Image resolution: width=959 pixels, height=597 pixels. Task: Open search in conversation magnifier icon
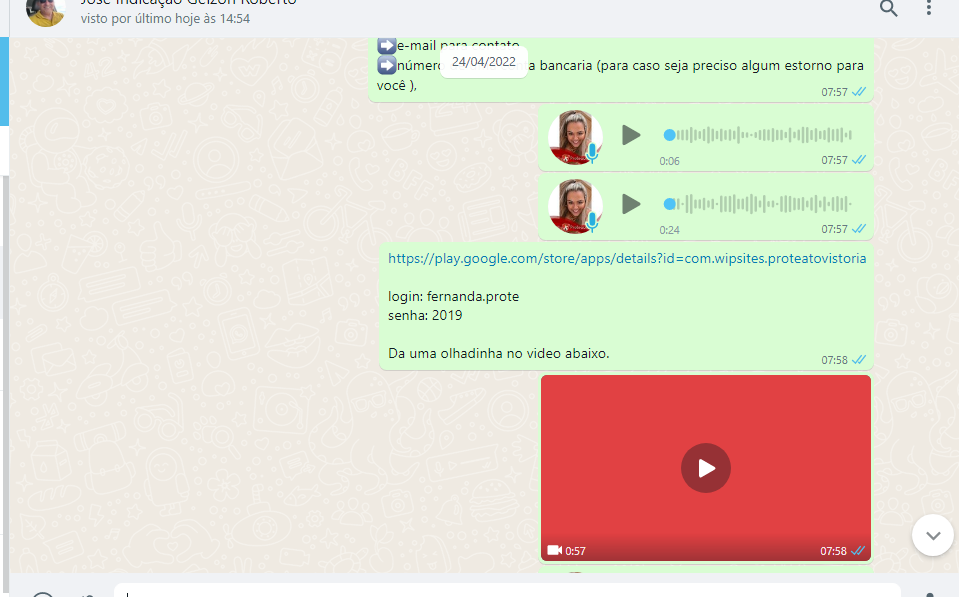pyautogui.click(x=888, y=9)
